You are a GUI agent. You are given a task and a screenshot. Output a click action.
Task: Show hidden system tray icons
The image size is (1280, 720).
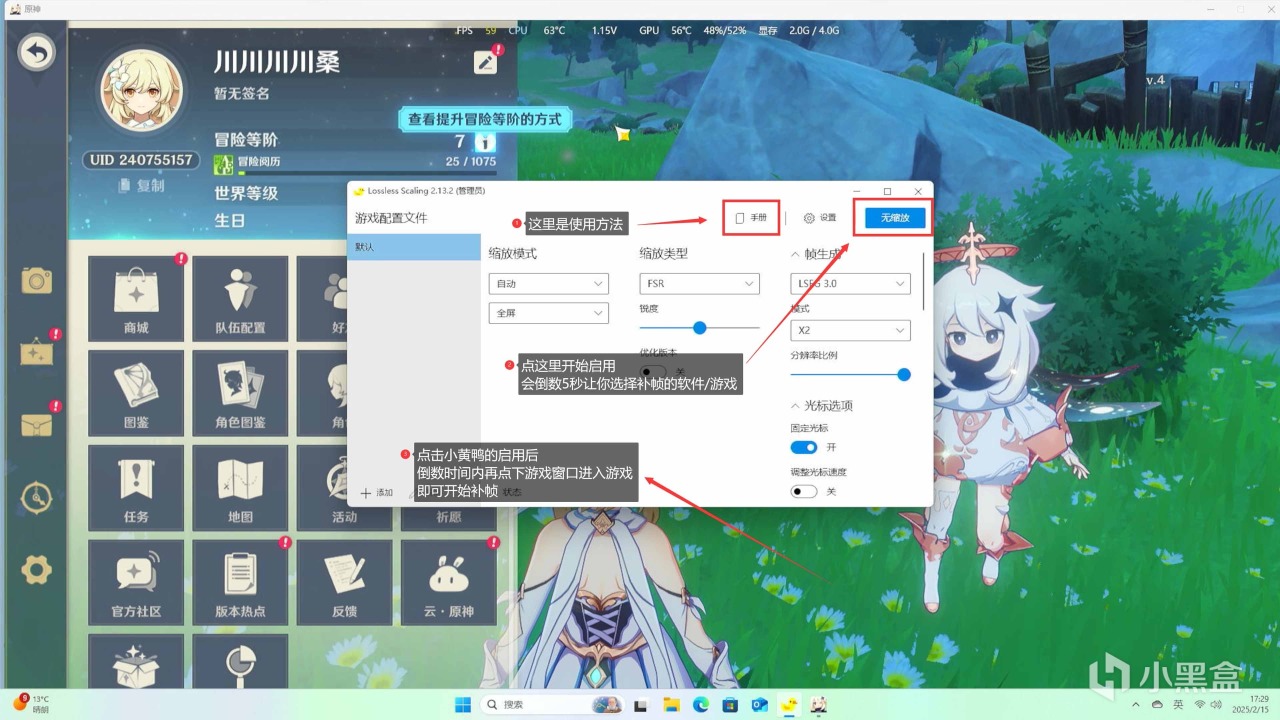[1134, 704]
